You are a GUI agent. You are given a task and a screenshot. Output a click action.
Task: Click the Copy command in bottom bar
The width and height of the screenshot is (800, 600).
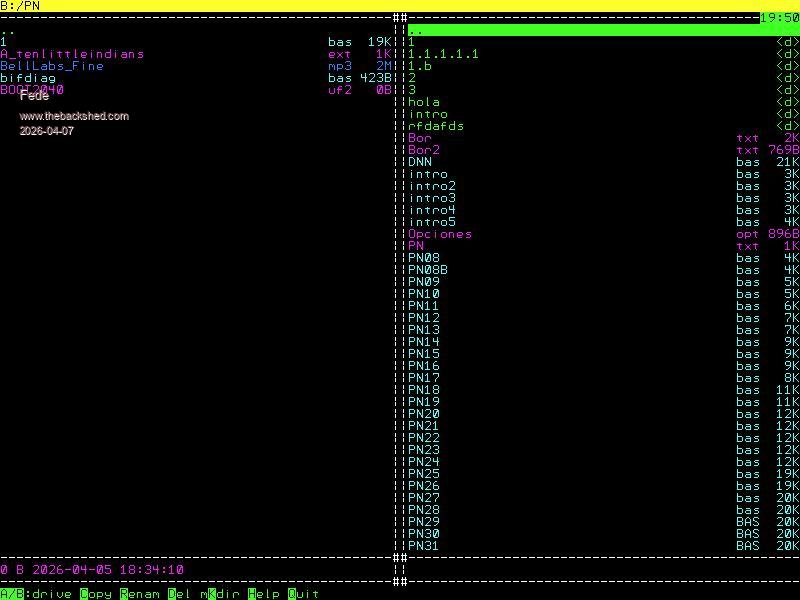point(96,594)
